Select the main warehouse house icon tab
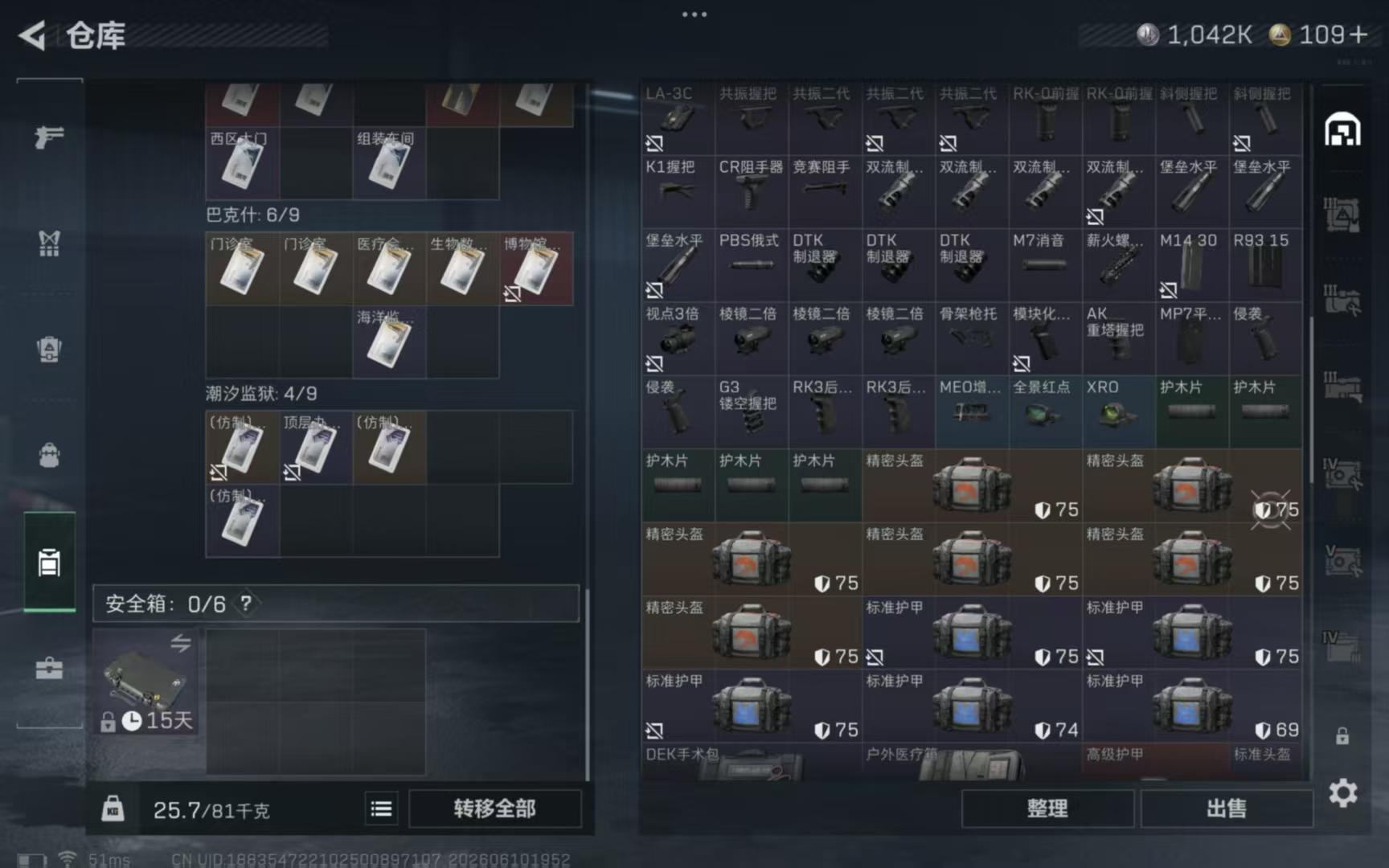The image size is (1389, 868). tap(1342, 130)
